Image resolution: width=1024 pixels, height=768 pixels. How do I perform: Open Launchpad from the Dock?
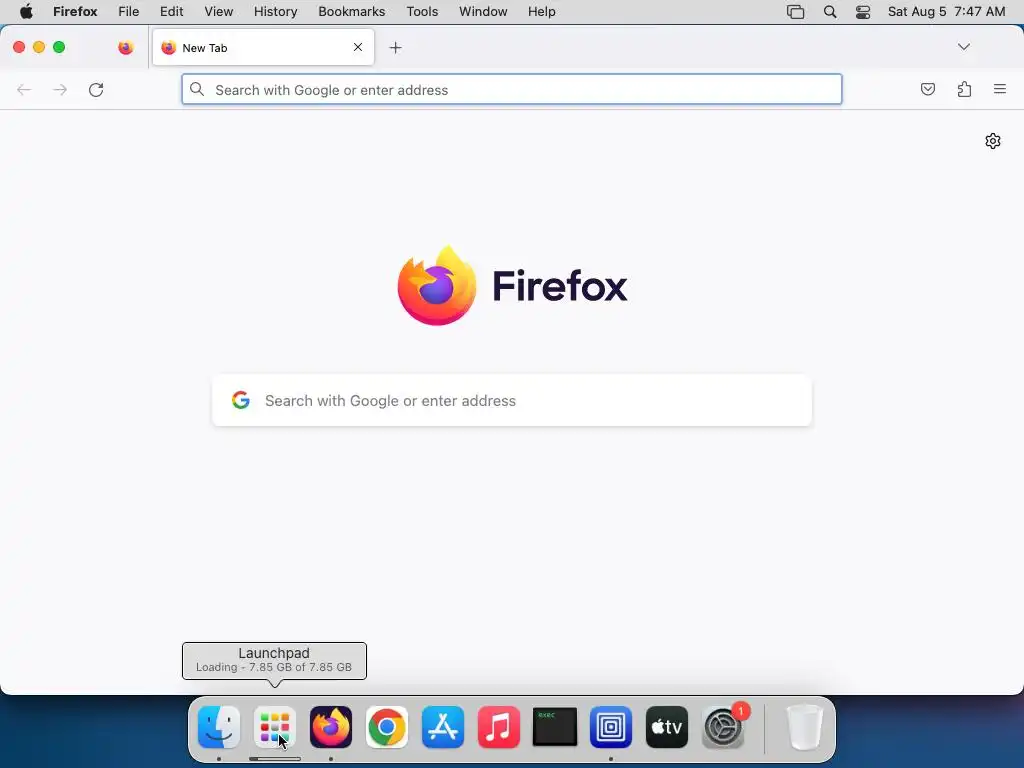(275, 727)
